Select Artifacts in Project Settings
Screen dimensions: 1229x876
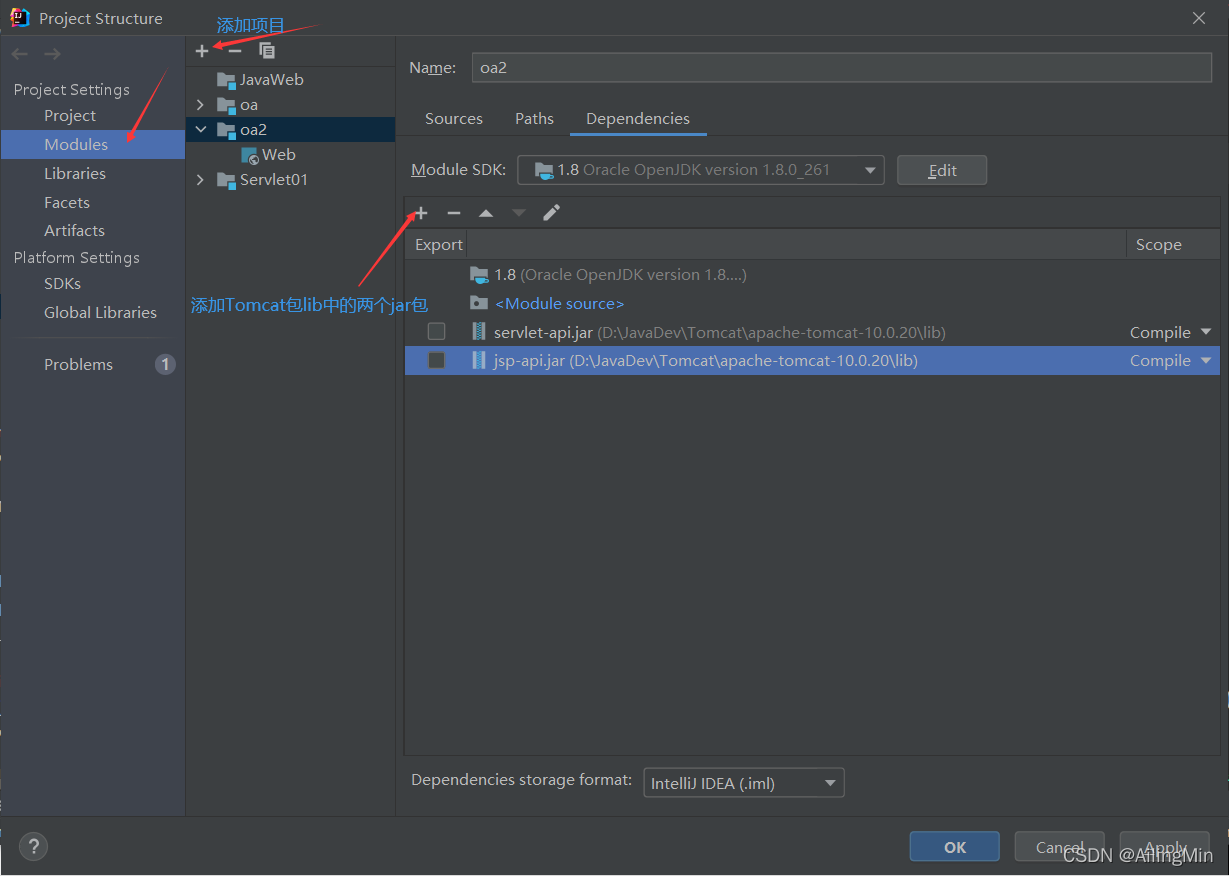pyautogui.click(x=74, y=231)
